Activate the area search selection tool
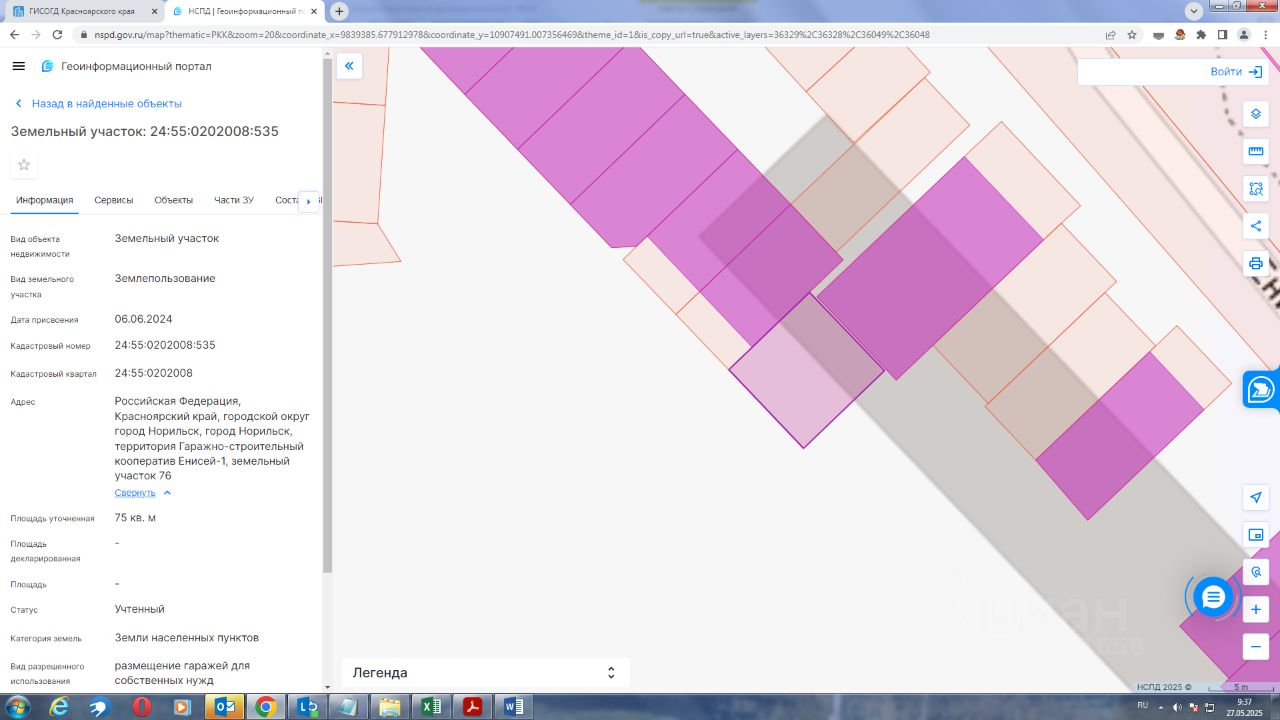The image size is (1280, 720). pyautogui.click(x=1256, y=188)
